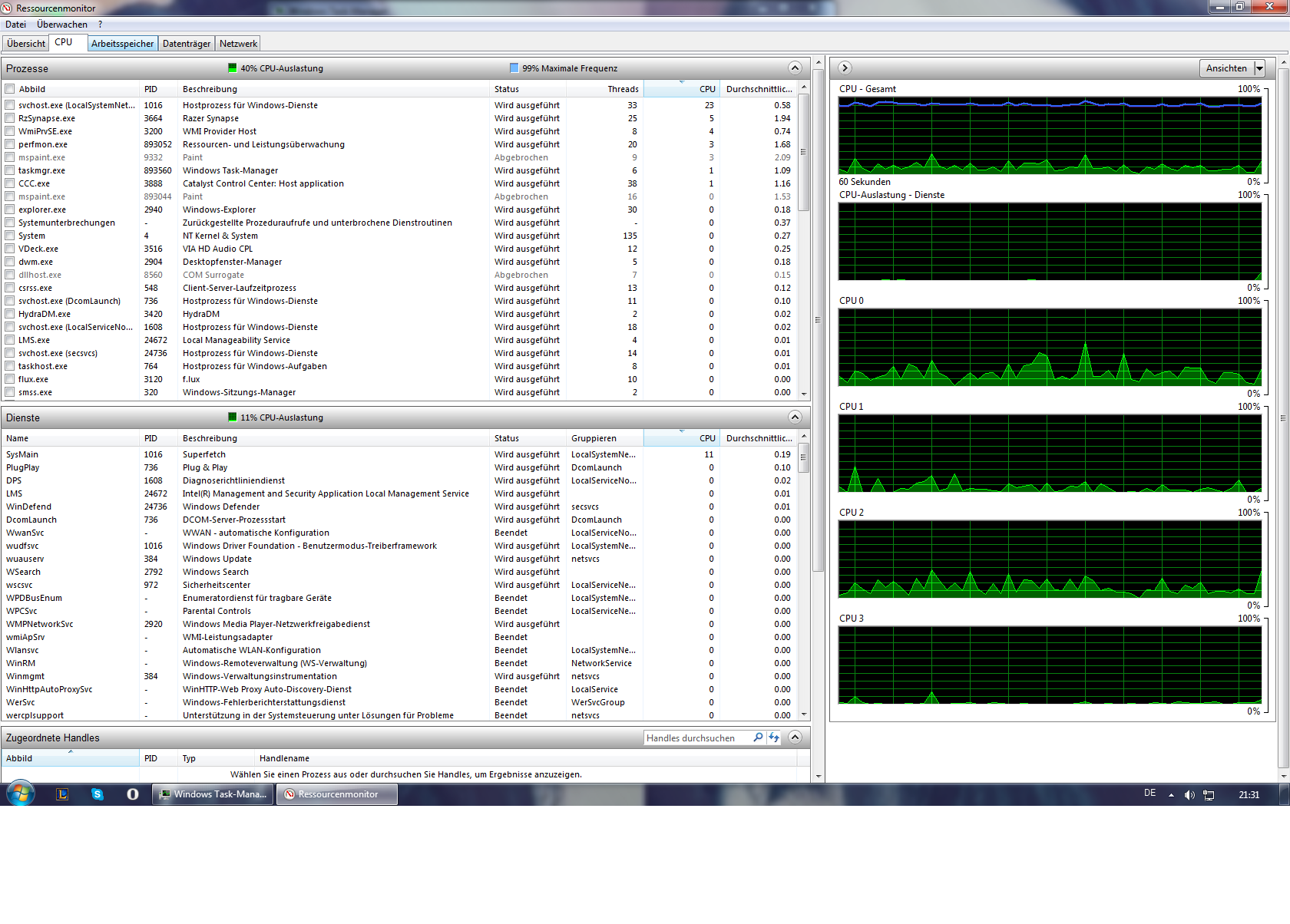The width and height of the screenshot is (1290, 924).
Task: Click the Superfetch description cell
Action: coord(204,454)
